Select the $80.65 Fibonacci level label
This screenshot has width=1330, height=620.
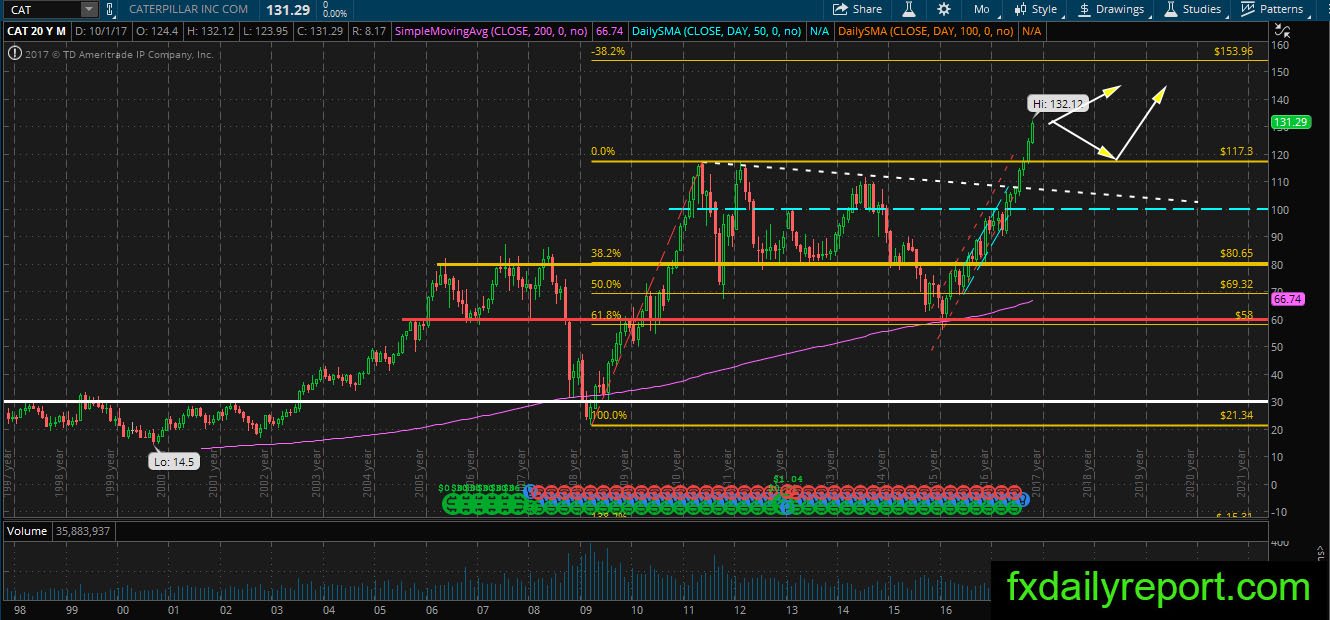(x=1236, y=254)
